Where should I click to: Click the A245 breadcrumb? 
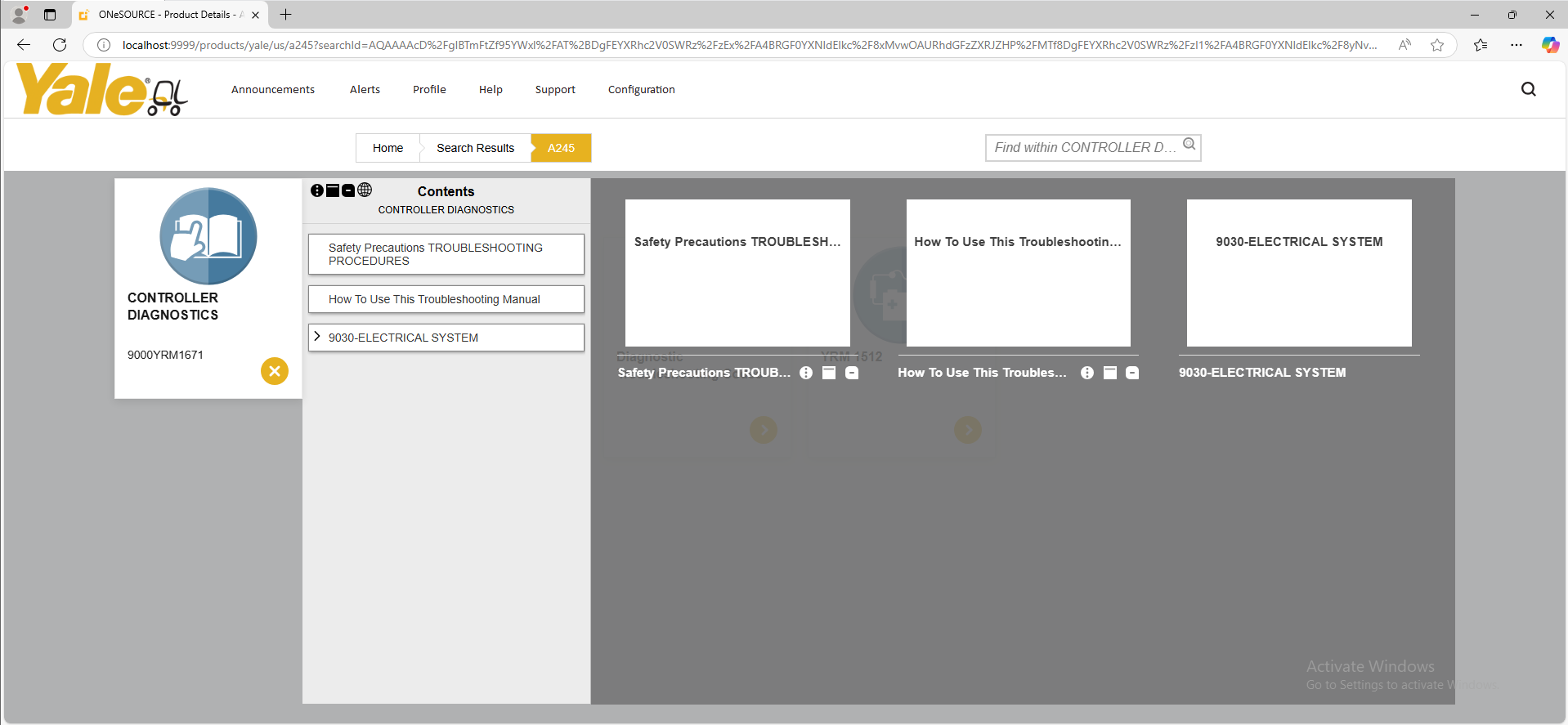[561, 148]
